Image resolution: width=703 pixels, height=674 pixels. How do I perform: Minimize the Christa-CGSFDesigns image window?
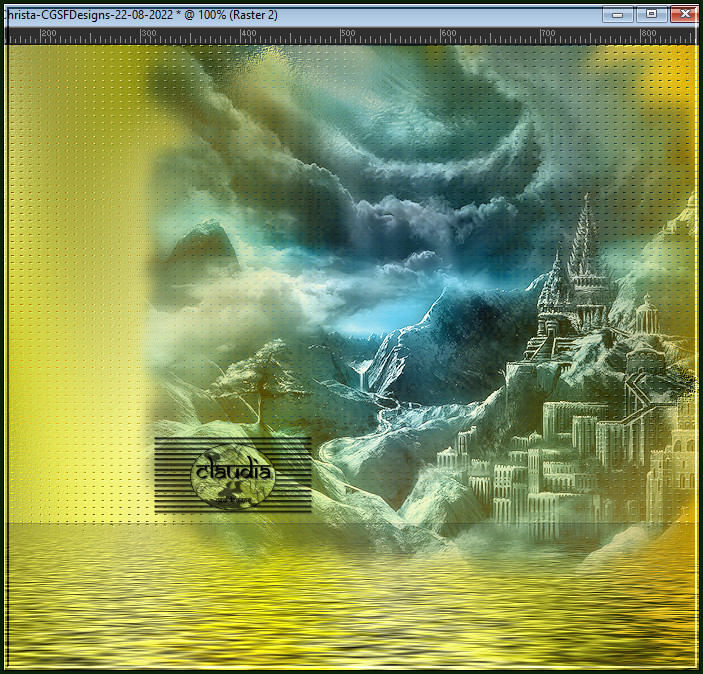(x=618, y=14)
